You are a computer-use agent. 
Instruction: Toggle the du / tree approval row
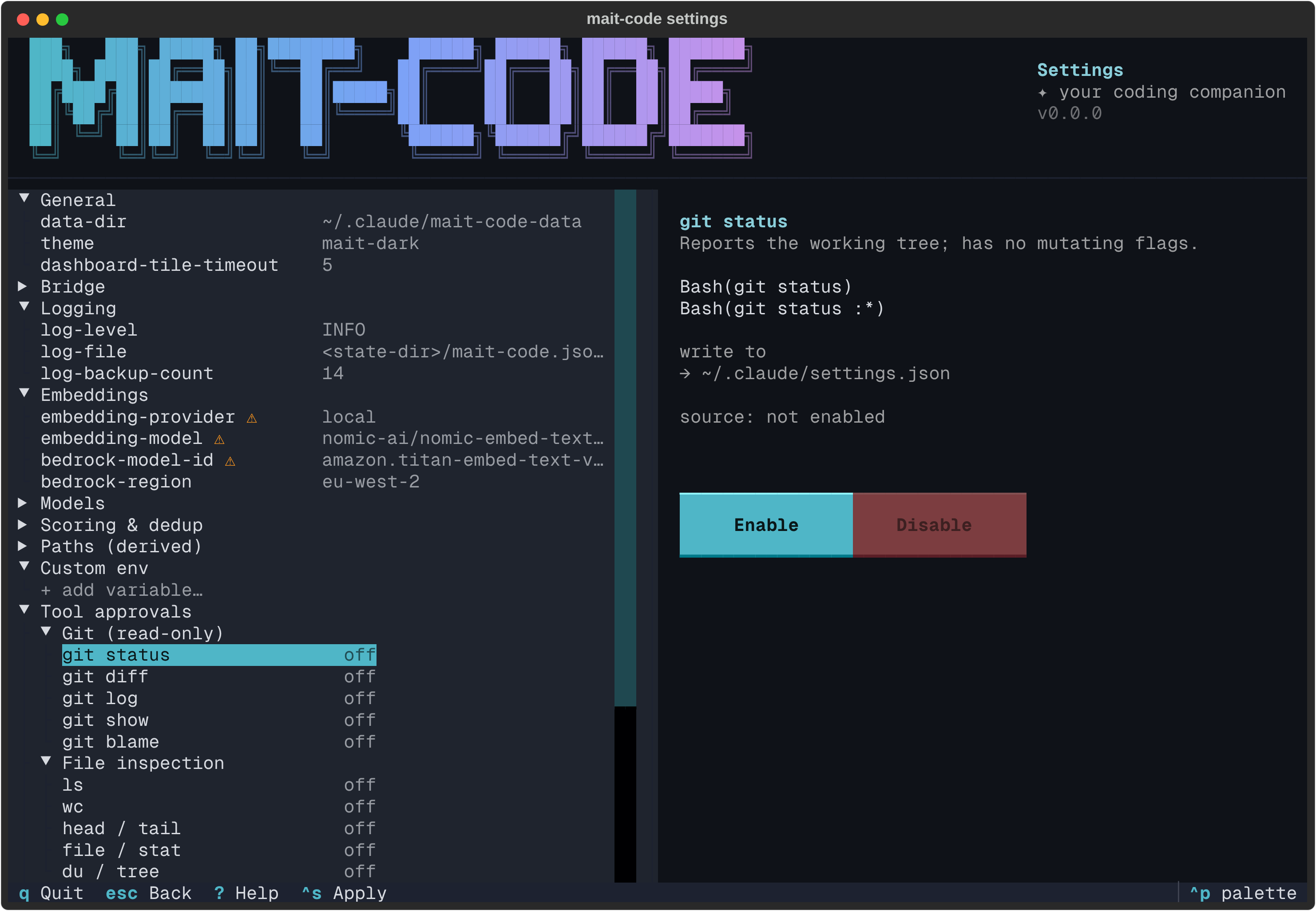(x=219, y=872)
